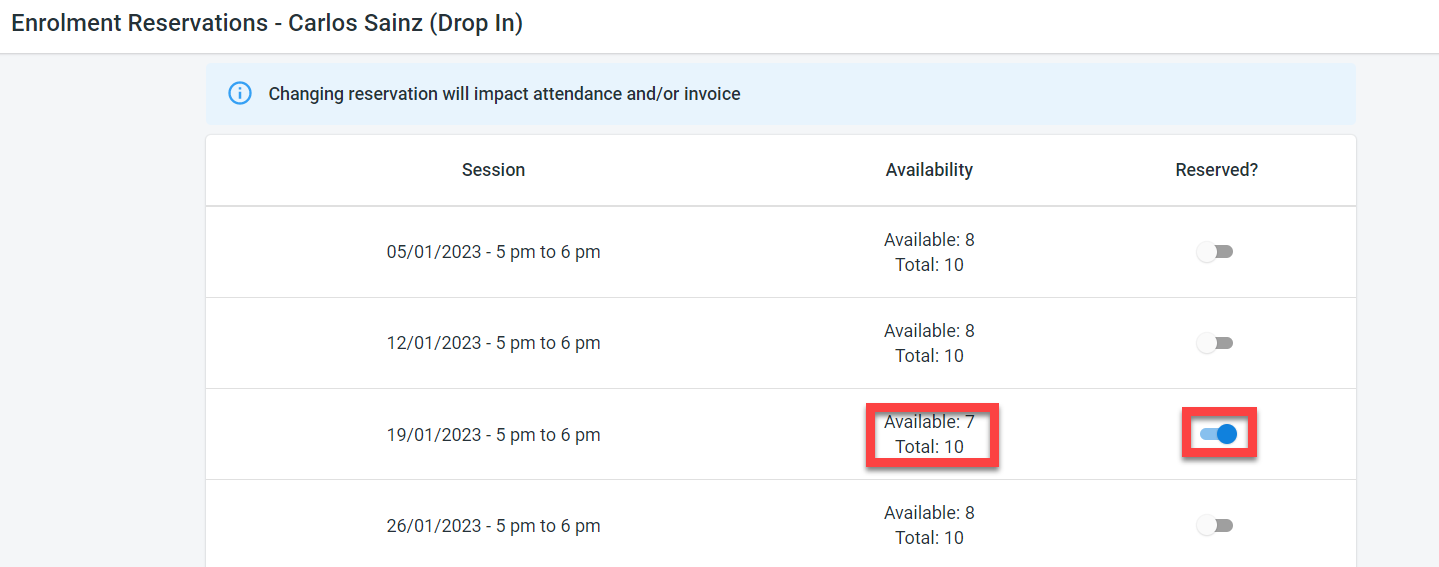Image resolution: width=1439 pixels, height=567 pixels.
Task: Disable the reserved 19/01/2023 session toggle
Action: click(x=1218, y=434)
